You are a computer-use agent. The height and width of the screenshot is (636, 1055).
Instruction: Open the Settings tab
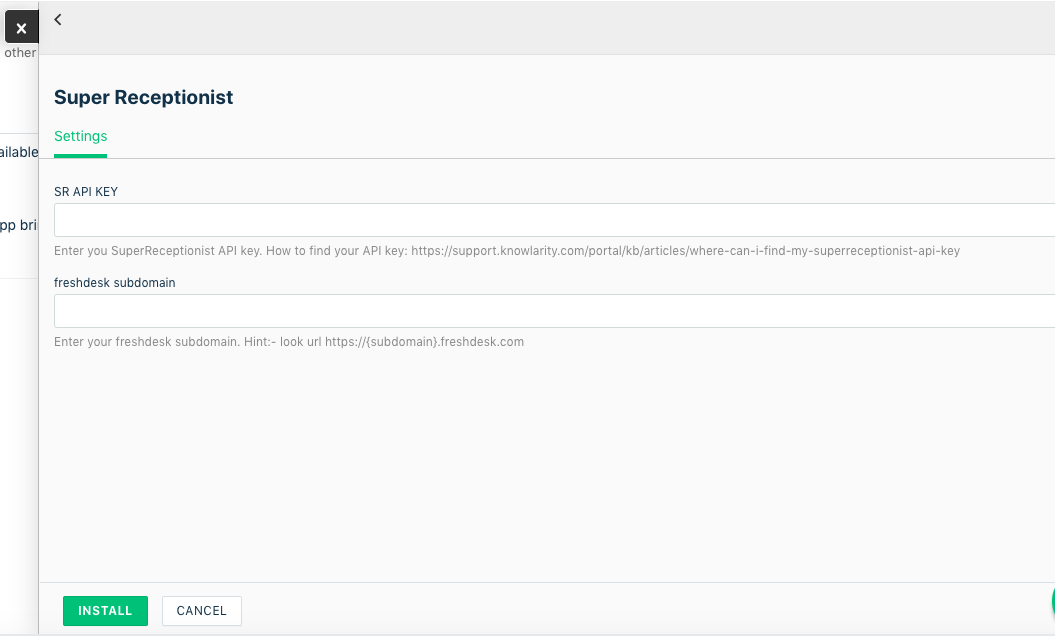coord(80,137)
